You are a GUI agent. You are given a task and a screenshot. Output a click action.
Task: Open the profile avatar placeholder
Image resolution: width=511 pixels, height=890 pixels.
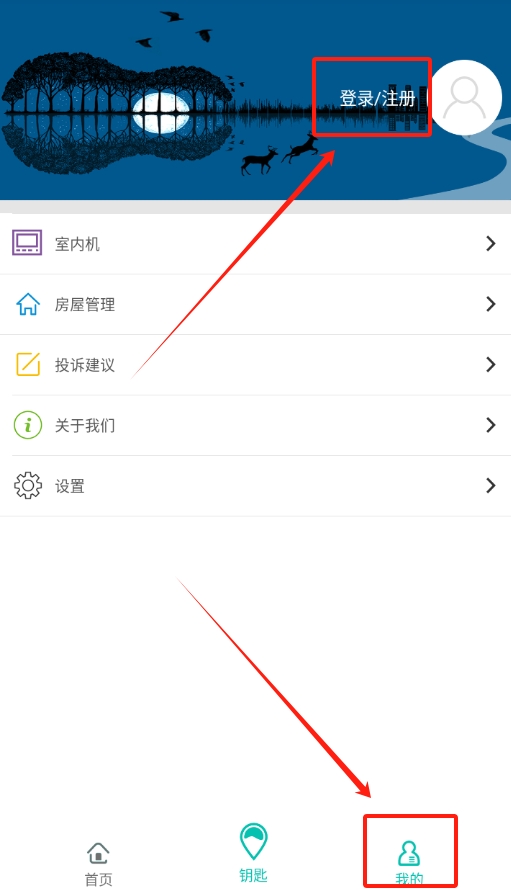[x=466, y=98]
